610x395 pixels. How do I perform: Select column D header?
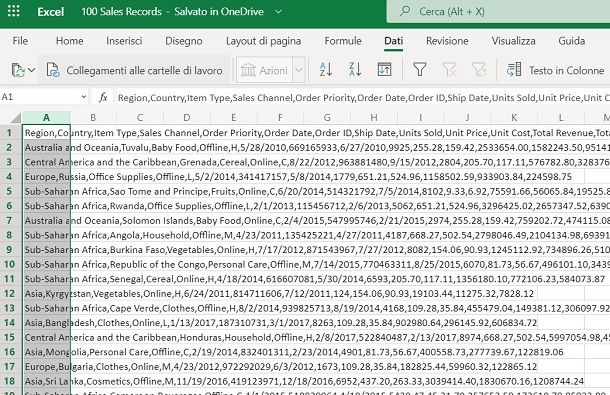coord(187,117)
